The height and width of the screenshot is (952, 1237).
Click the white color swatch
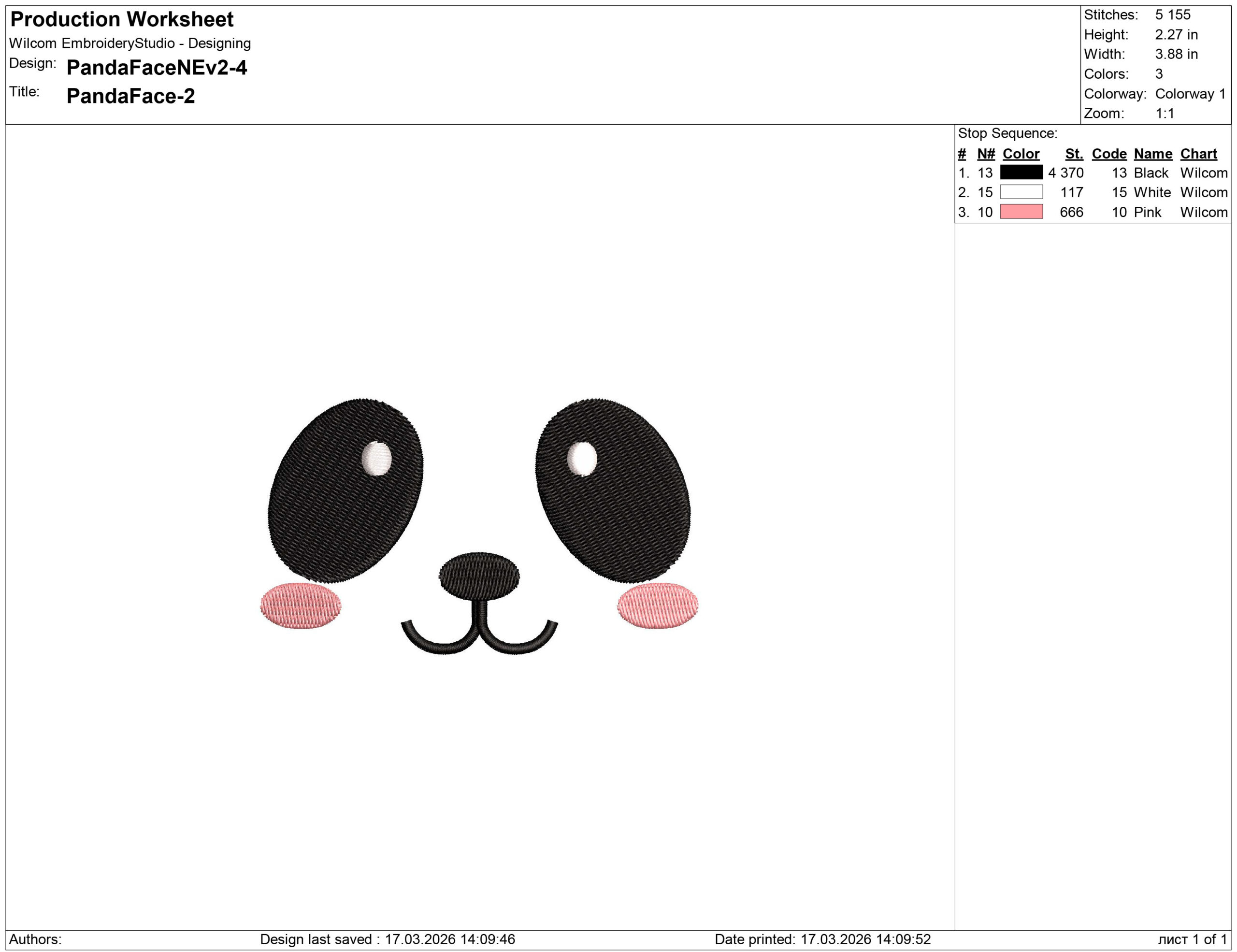[1021, 192]
